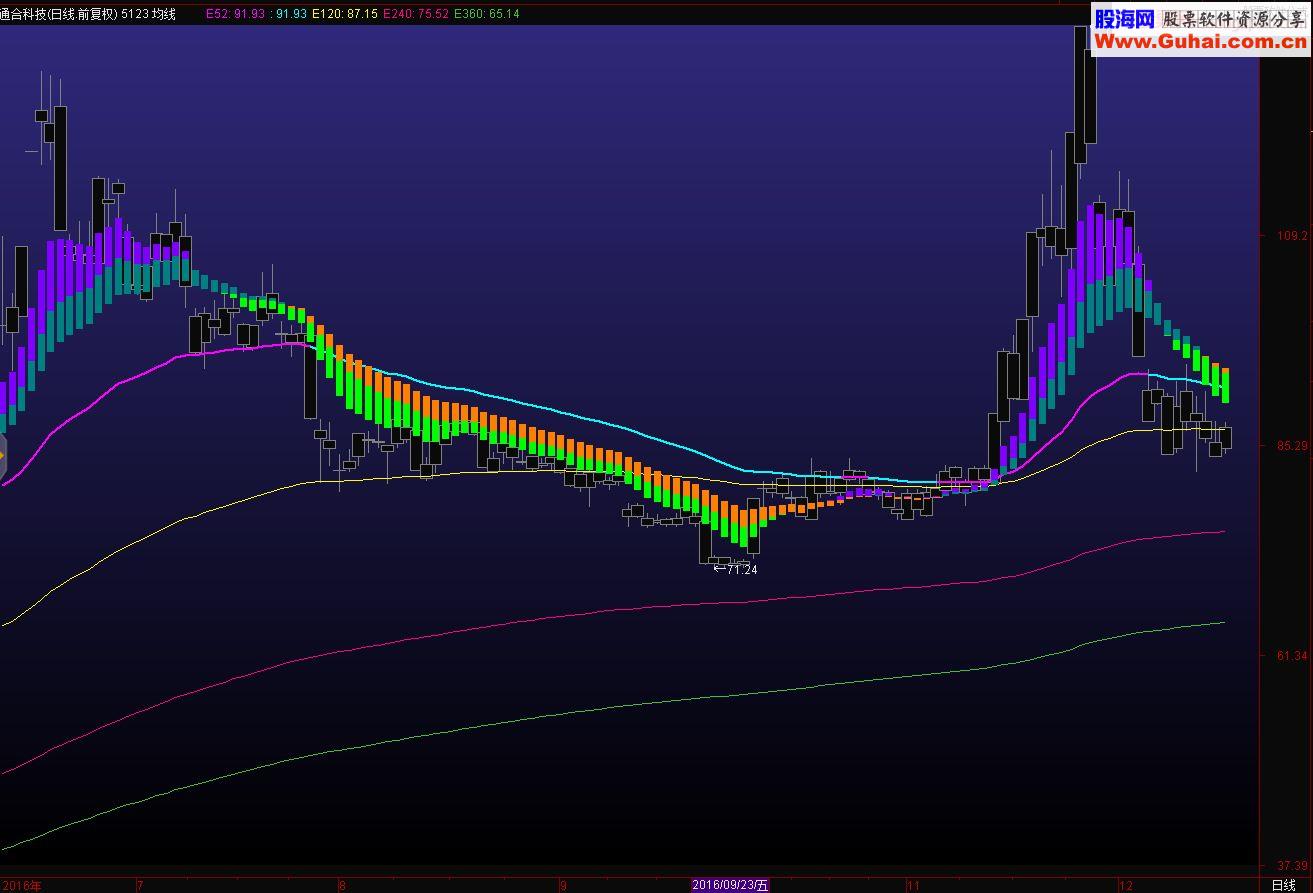The height and width of the screenshot is (893, 1313).
Task: Select the E120: 87.15 moving average readout
Action: [345, 14]
